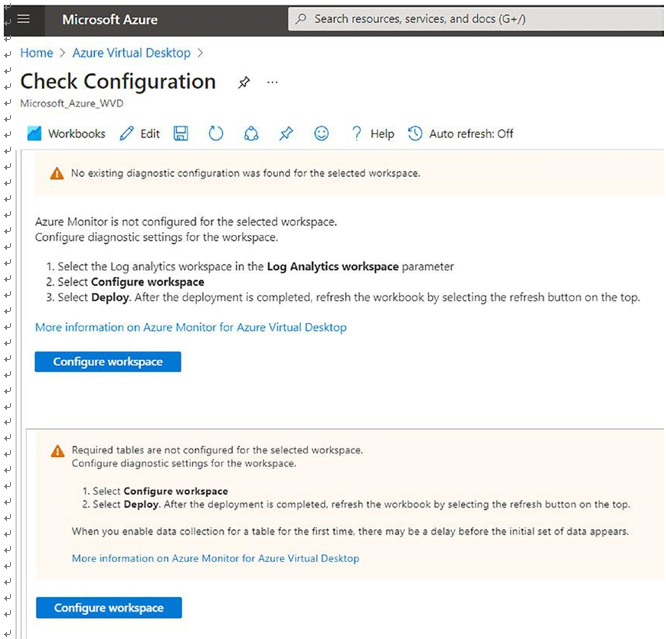
Task: Open Help from the toolbar
Action: tap(373, 133)
